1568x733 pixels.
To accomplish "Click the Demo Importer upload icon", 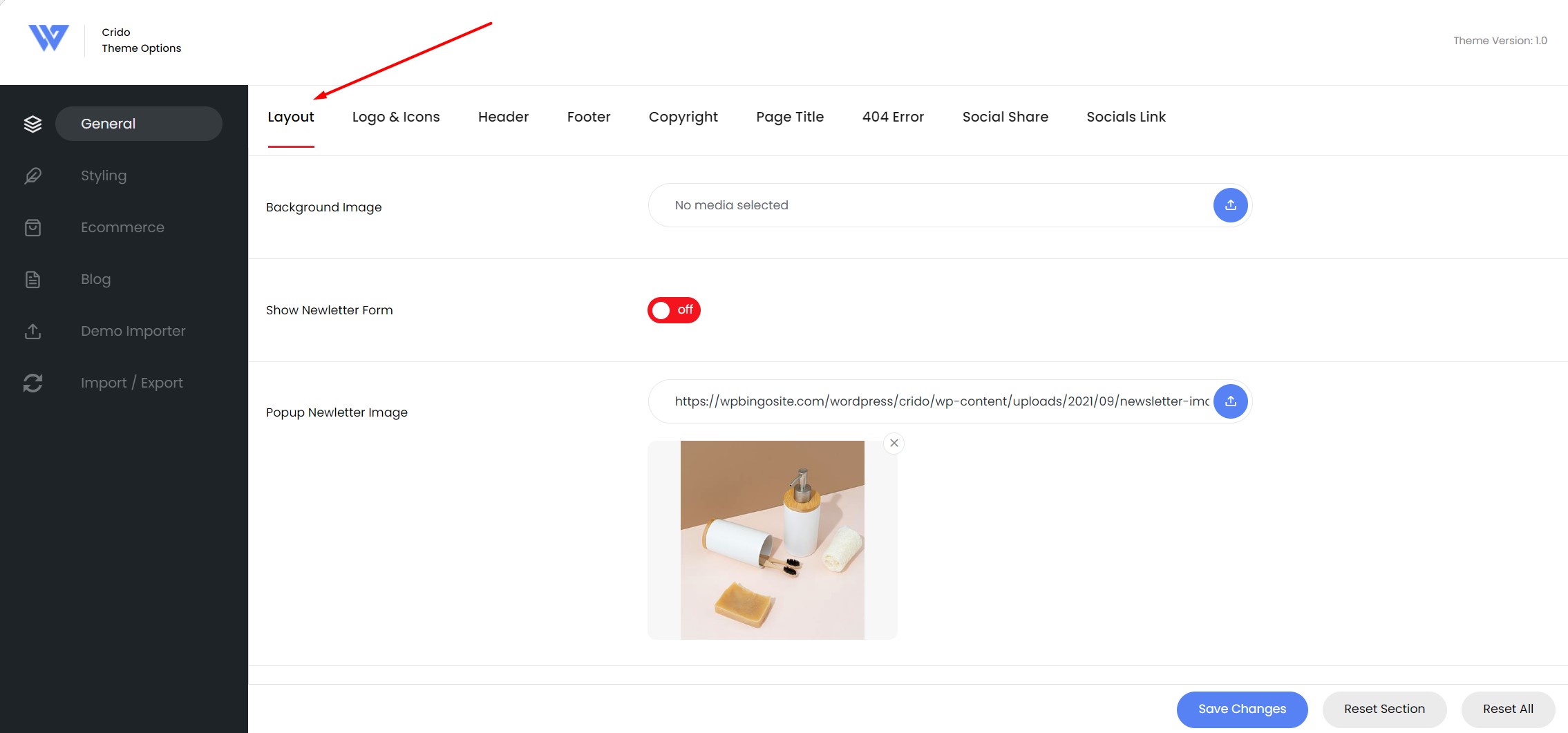I will 32,331.
